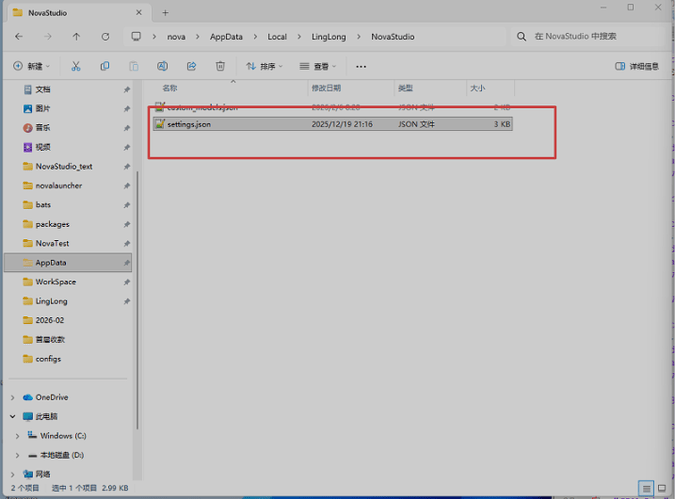This screenshot has height=499, width=675.
Task: Go back with the Back arrow
Action: pos(19,37)
